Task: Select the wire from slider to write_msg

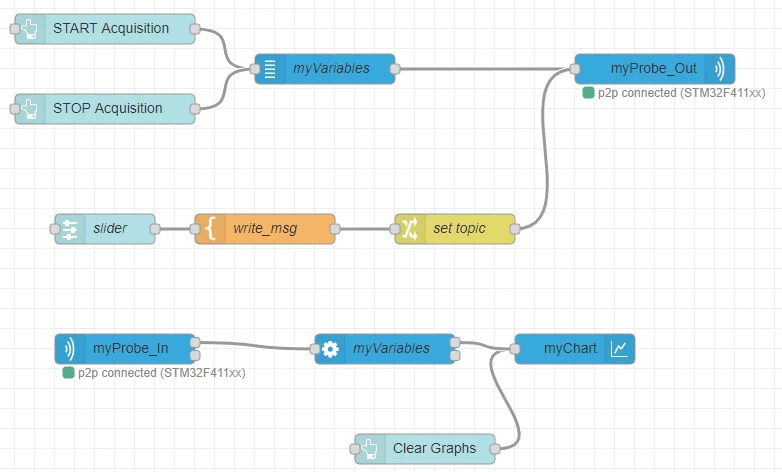Action: coord(175,229)
